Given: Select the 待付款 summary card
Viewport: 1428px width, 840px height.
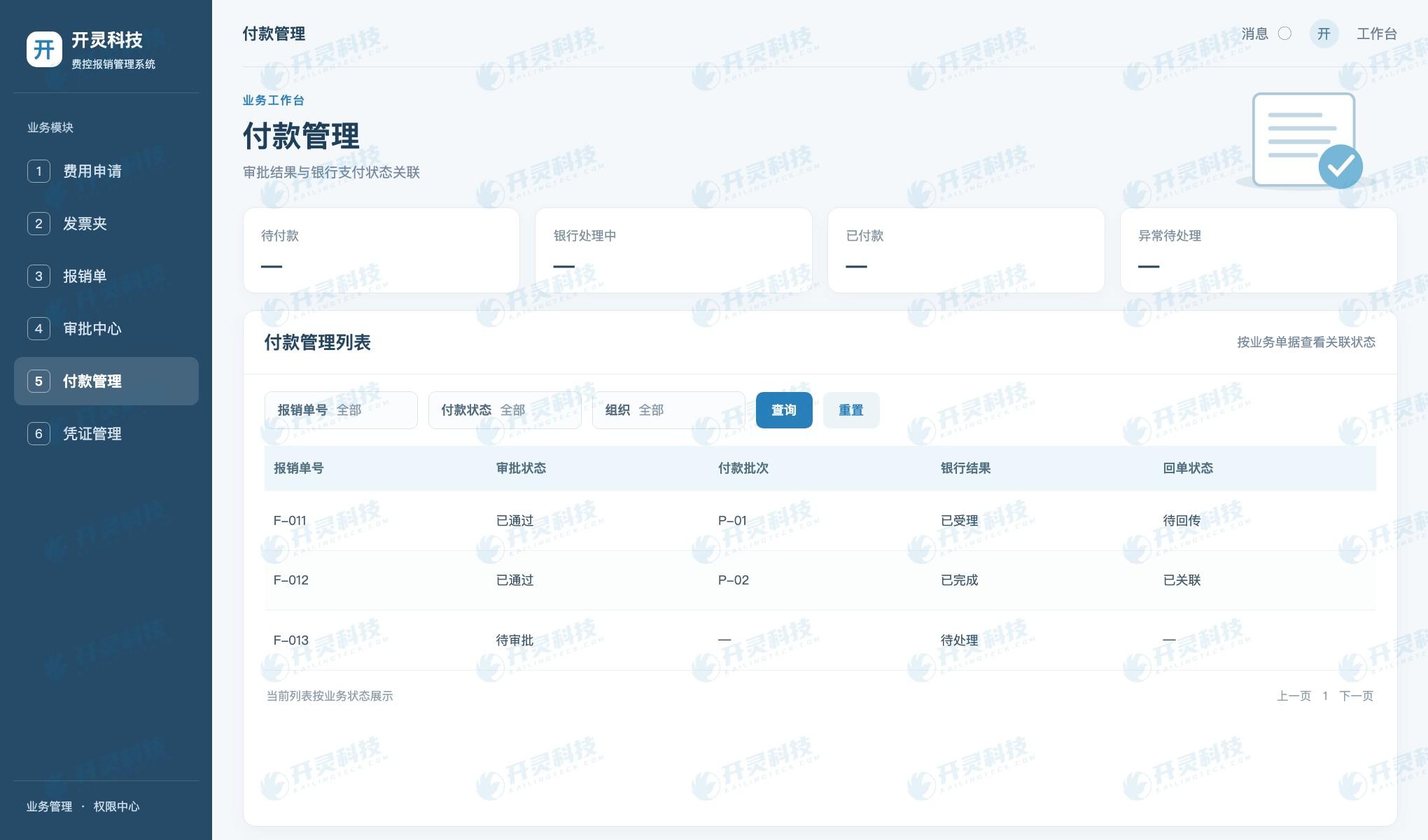Looking at the screenshot, I should point(381,251).
